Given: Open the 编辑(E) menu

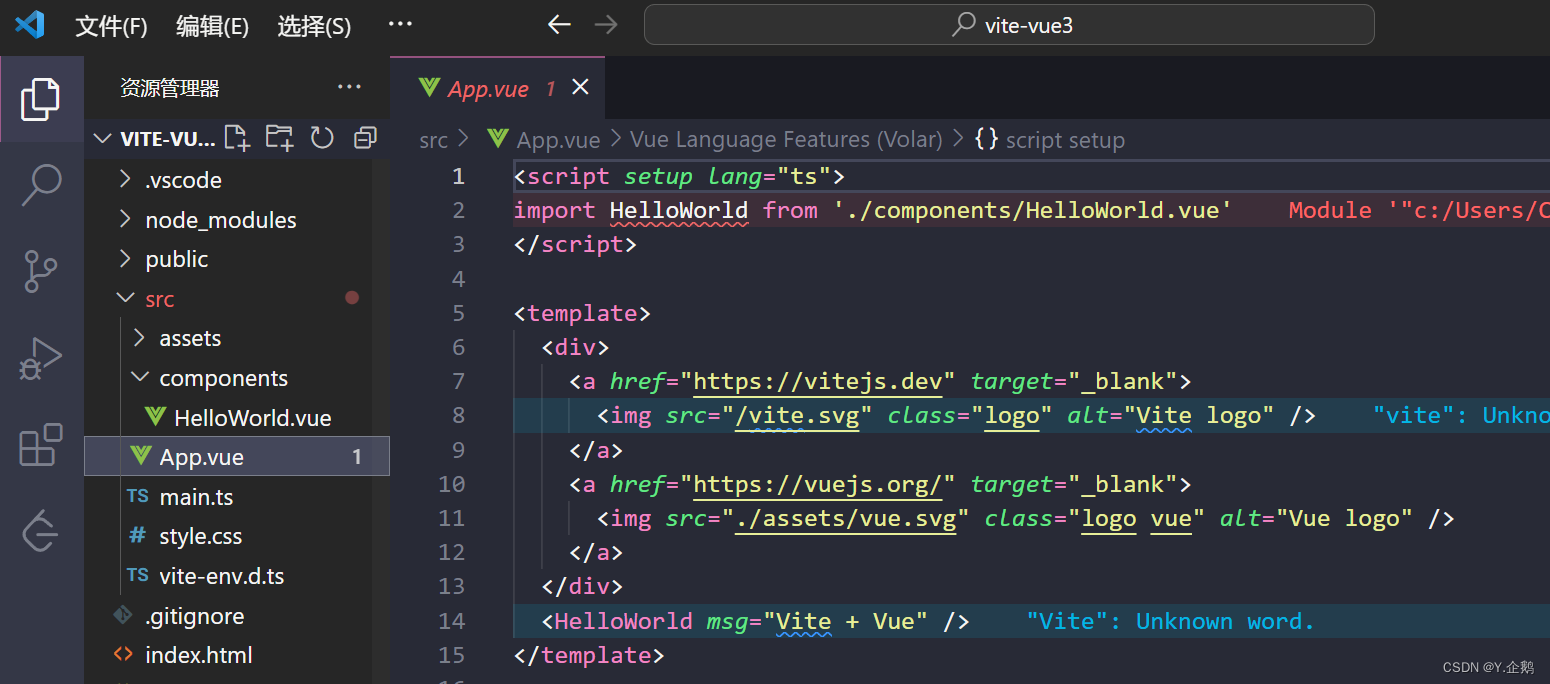Looking at the screenshot, I should pos(212,26).
